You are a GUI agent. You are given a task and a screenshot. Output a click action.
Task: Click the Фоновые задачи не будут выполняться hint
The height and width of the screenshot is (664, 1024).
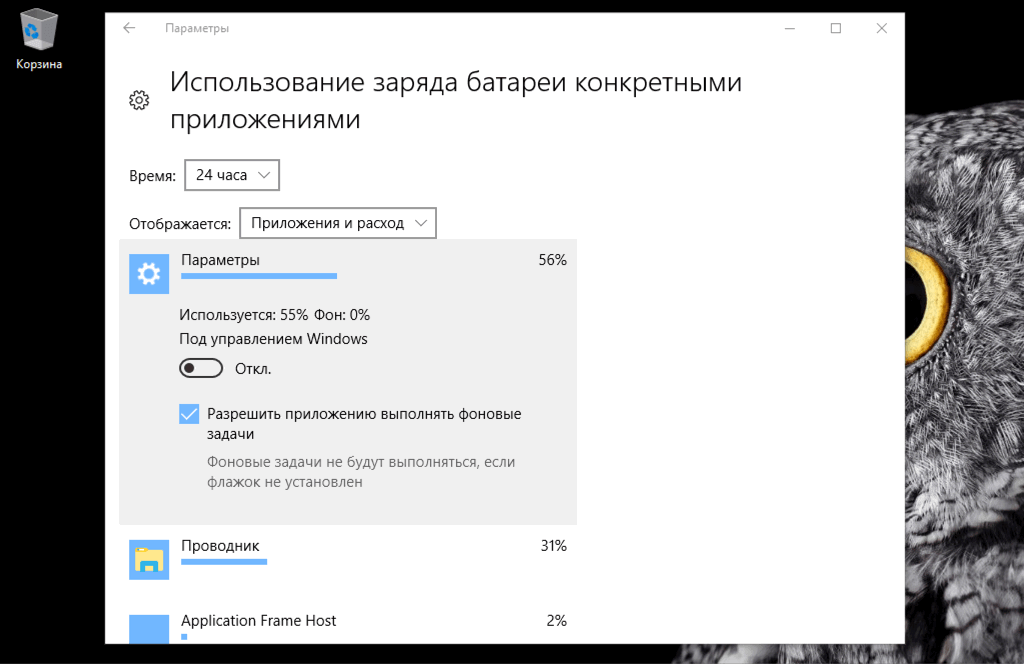pos(361,472)
